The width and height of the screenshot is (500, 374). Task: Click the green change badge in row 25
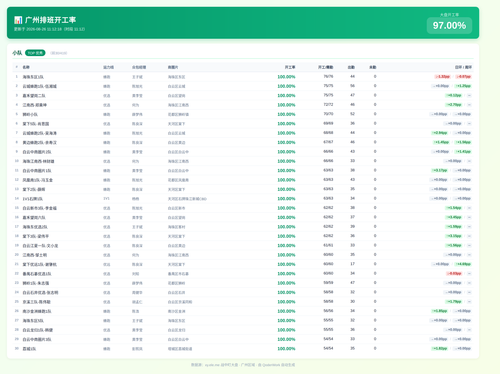click(x=454, y=302)
